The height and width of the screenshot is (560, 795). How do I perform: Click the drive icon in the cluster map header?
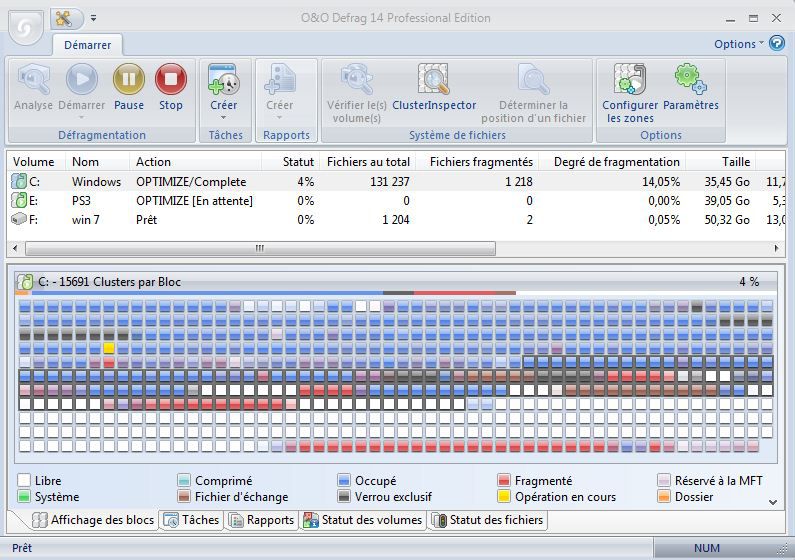click(x=25, y=282)
